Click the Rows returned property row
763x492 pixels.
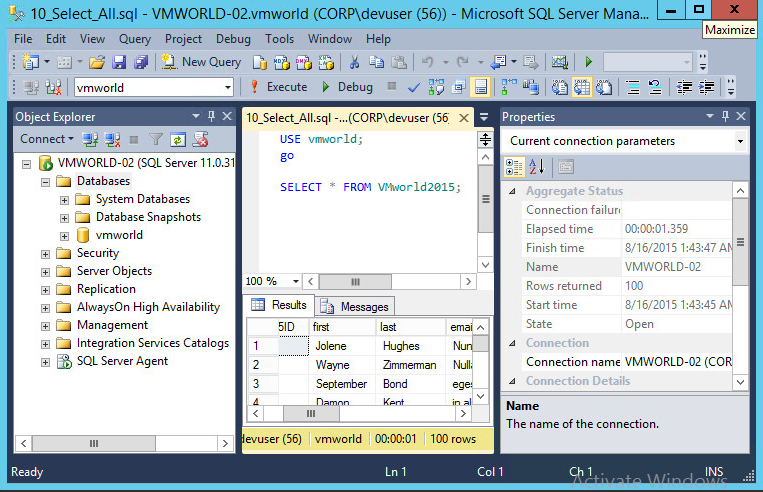(x=626, y=286)
